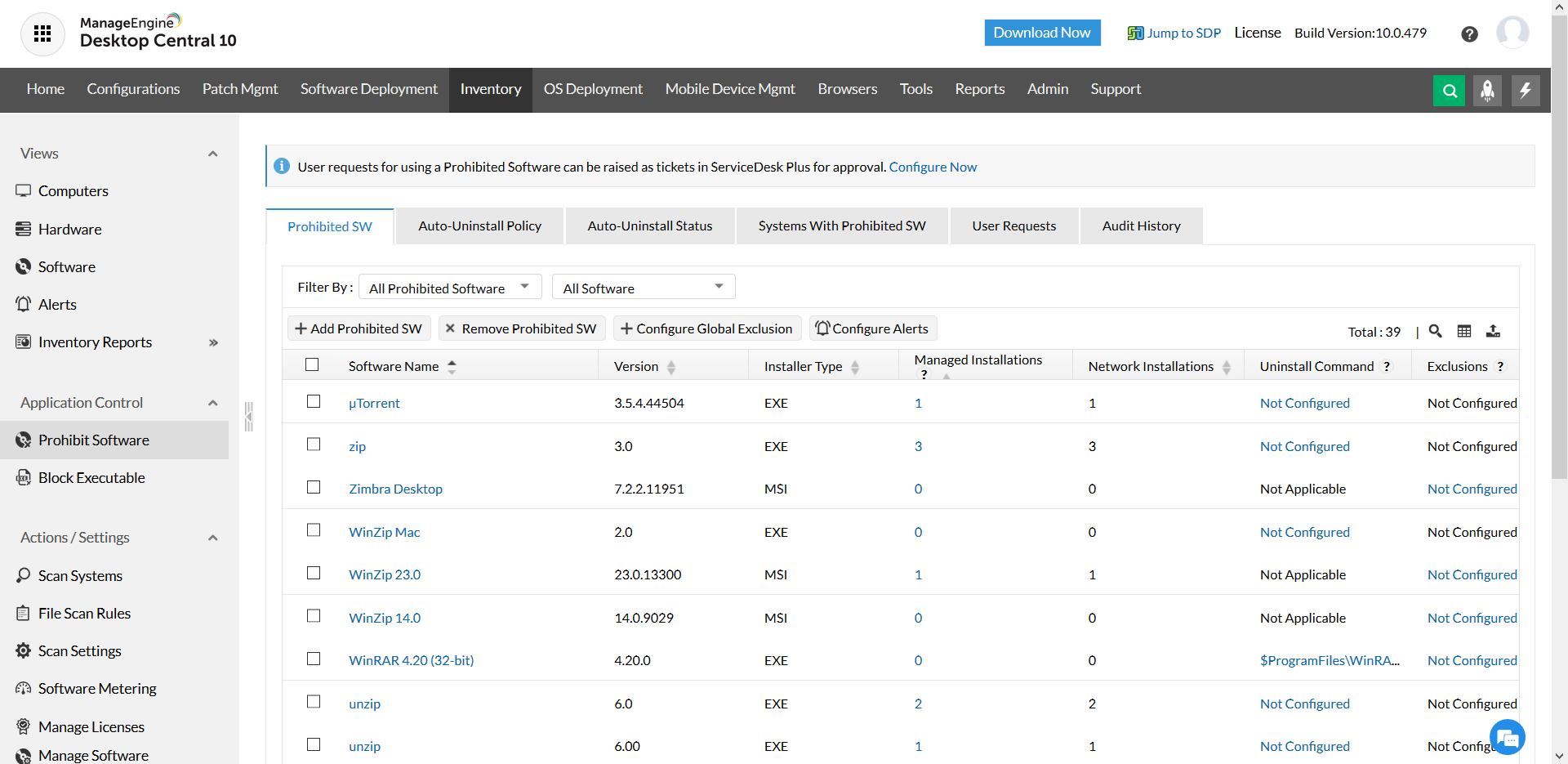Collapse the Application Control section

(213, 403)
